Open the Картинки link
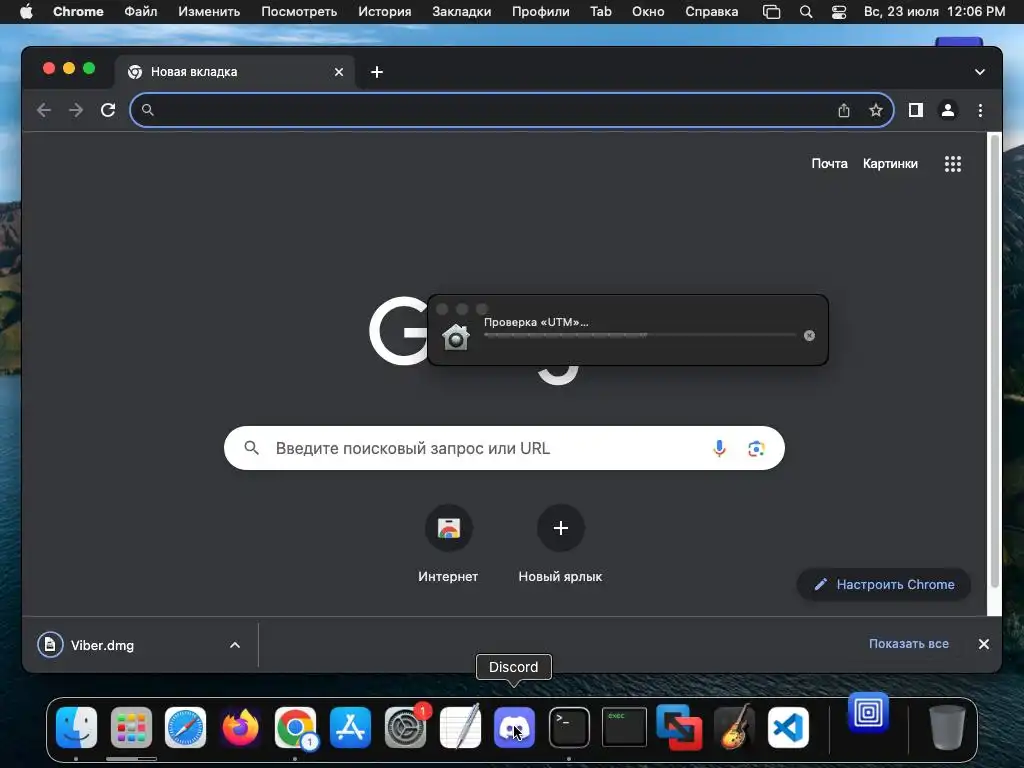 pyautogui.click(x=890, y=164)
